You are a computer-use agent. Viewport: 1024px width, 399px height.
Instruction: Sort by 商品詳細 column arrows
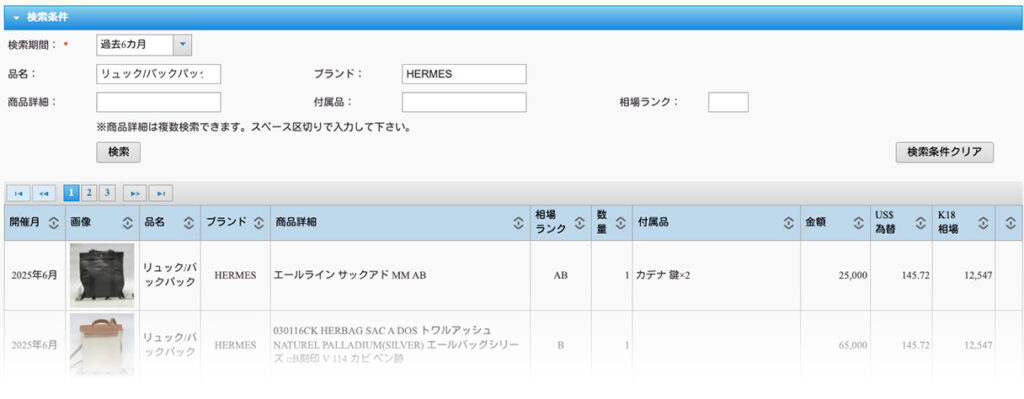pos(519,223)
